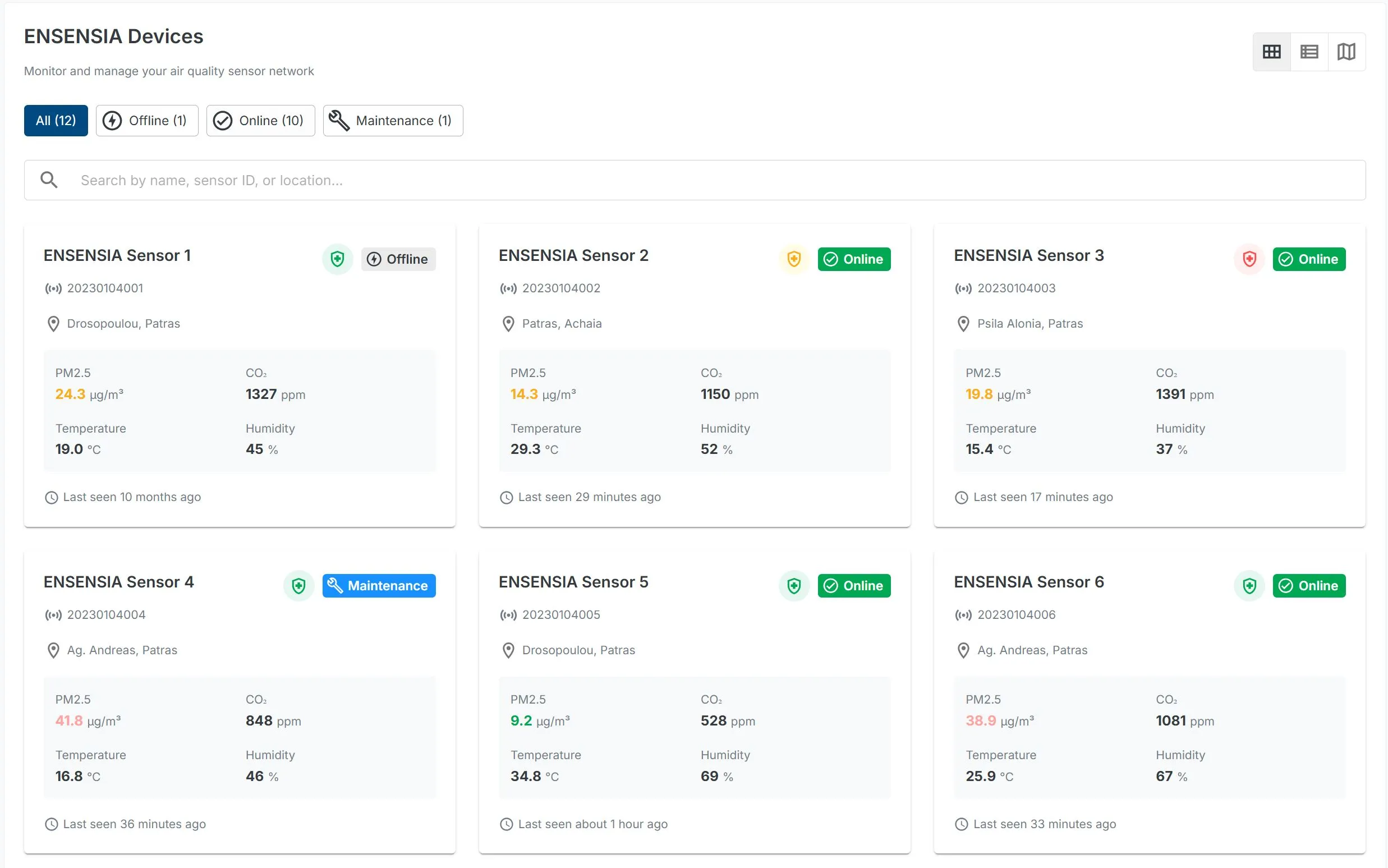Switch to grid view layout
1388x868 pixels.
1271,52
